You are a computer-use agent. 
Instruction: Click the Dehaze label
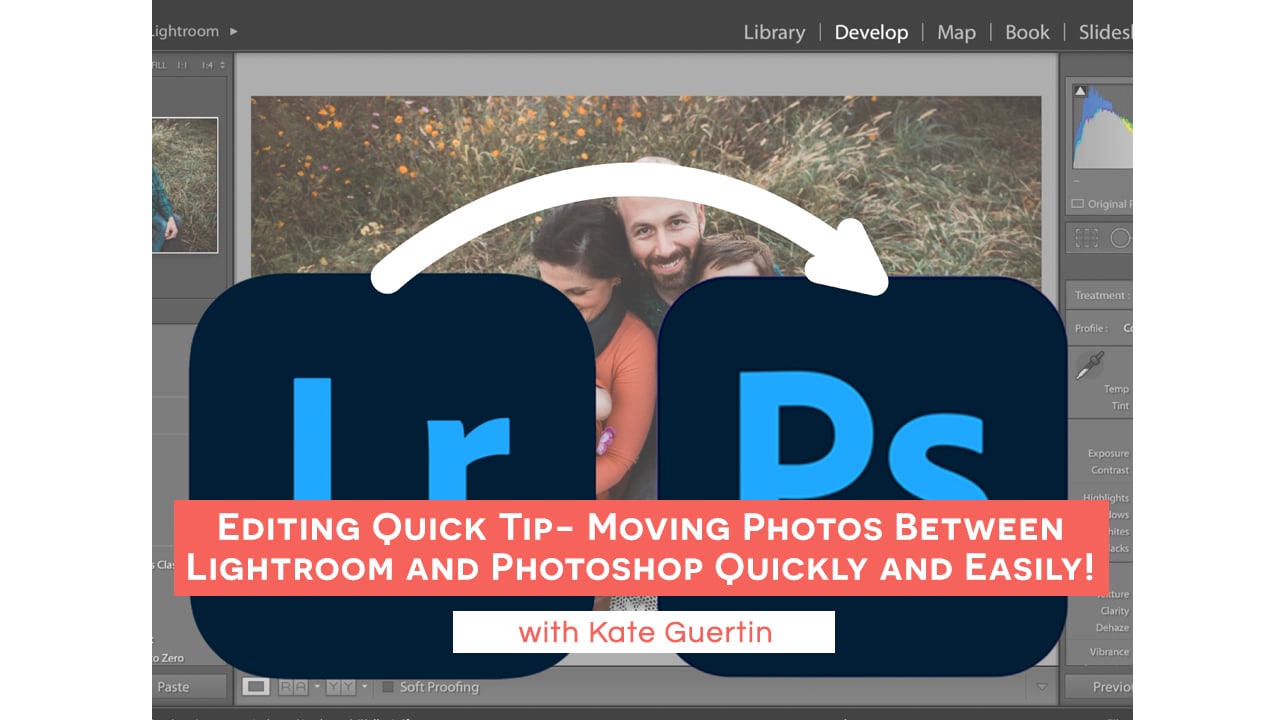tap(1112, 628)
